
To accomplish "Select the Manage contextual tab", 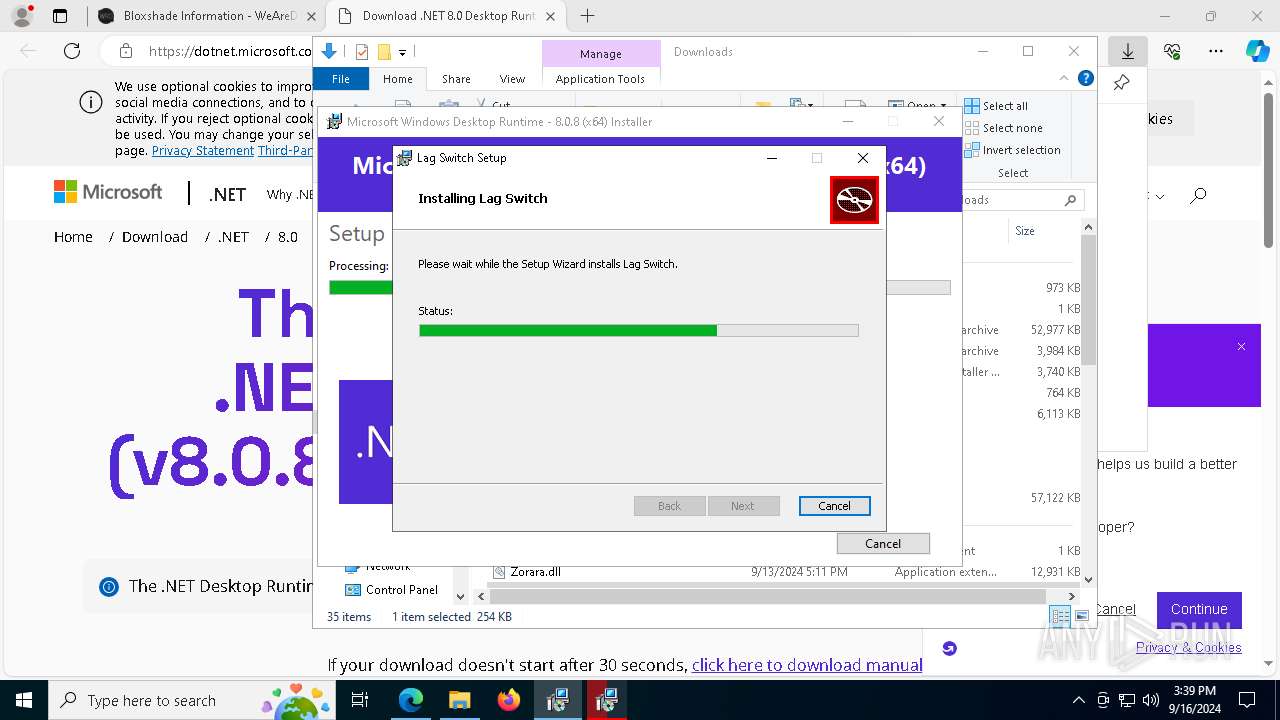I will (600, 54).
